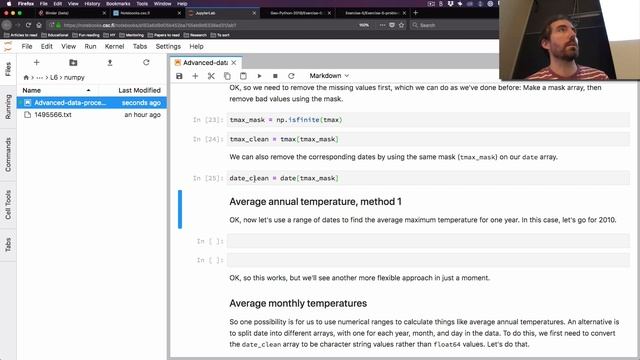Open the Commands sidebar tab
Image resolution: width=640 pixels, height=360 pixels.
pos(8,154)
